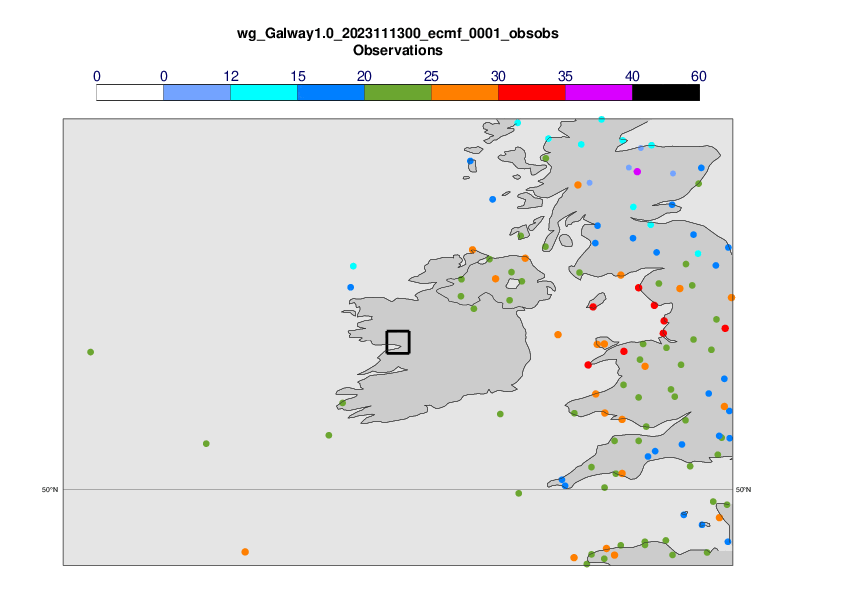Click the black 40-60 legend segment
Image resolution: width=842 pixels, height=596 pixels.
pyautogui.click(x=666, y=92)
